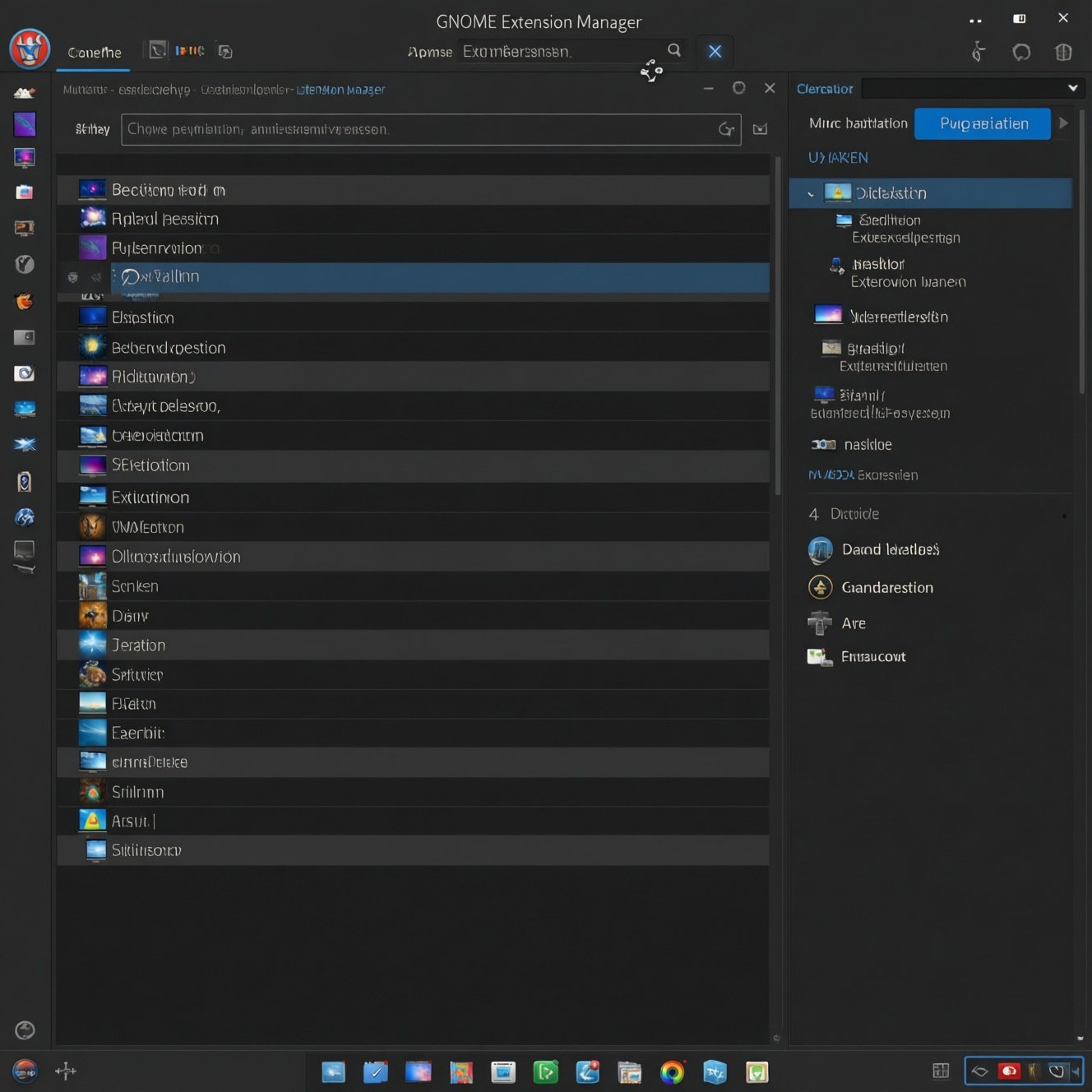Click the shield icon in top right header
This screenshot has width=1092, height=1092.
click(1063, 53)
